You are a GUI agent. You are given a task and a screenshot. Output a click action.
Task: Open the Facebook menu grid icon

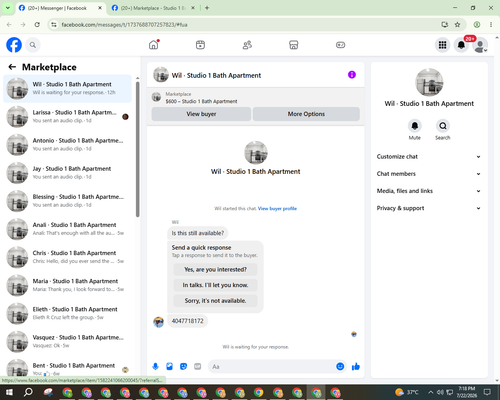442,45
